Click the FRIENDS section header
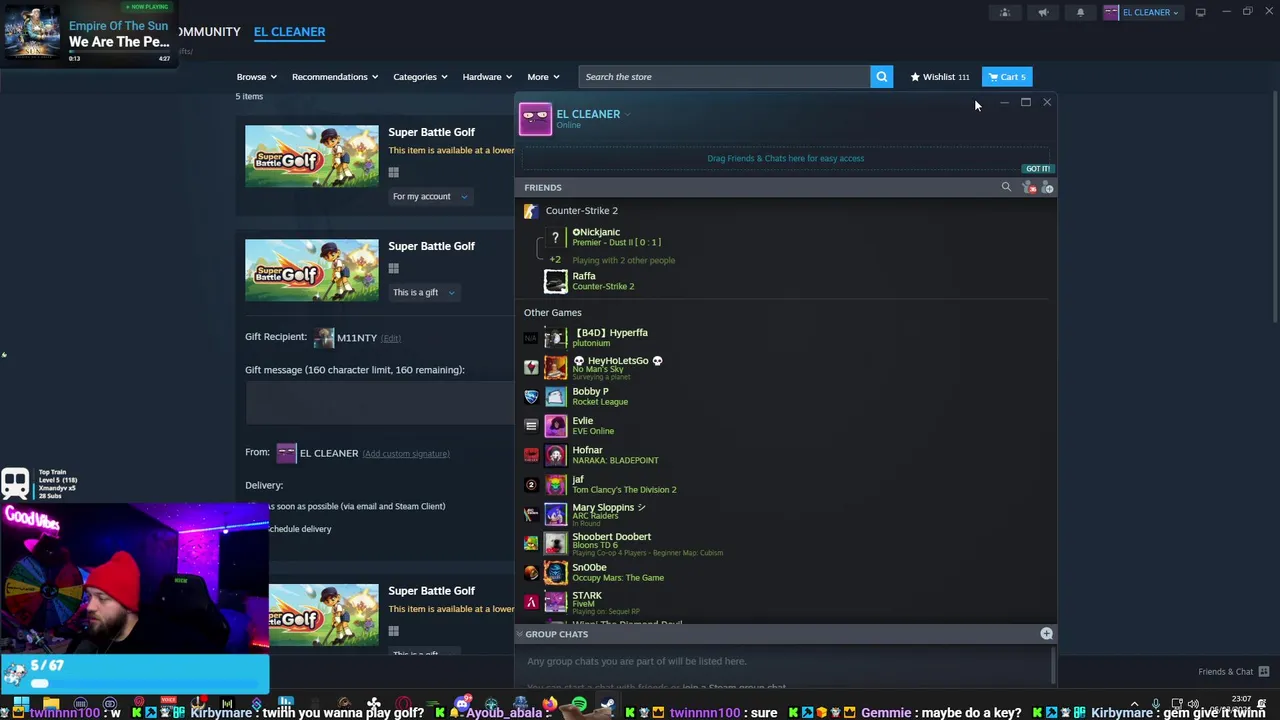This screenshot has height=720, width=1280. click(543, 187)
